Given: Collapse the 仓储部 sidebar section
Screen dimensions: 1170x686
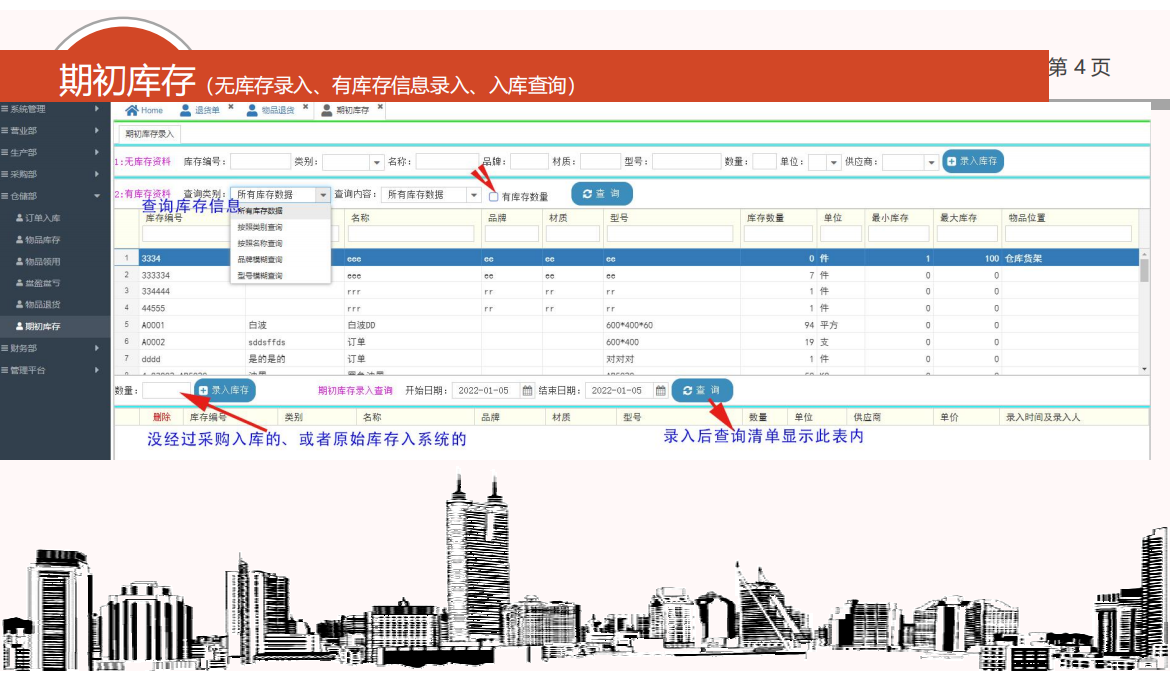Looking at the screenshot, I should (50, 196).
